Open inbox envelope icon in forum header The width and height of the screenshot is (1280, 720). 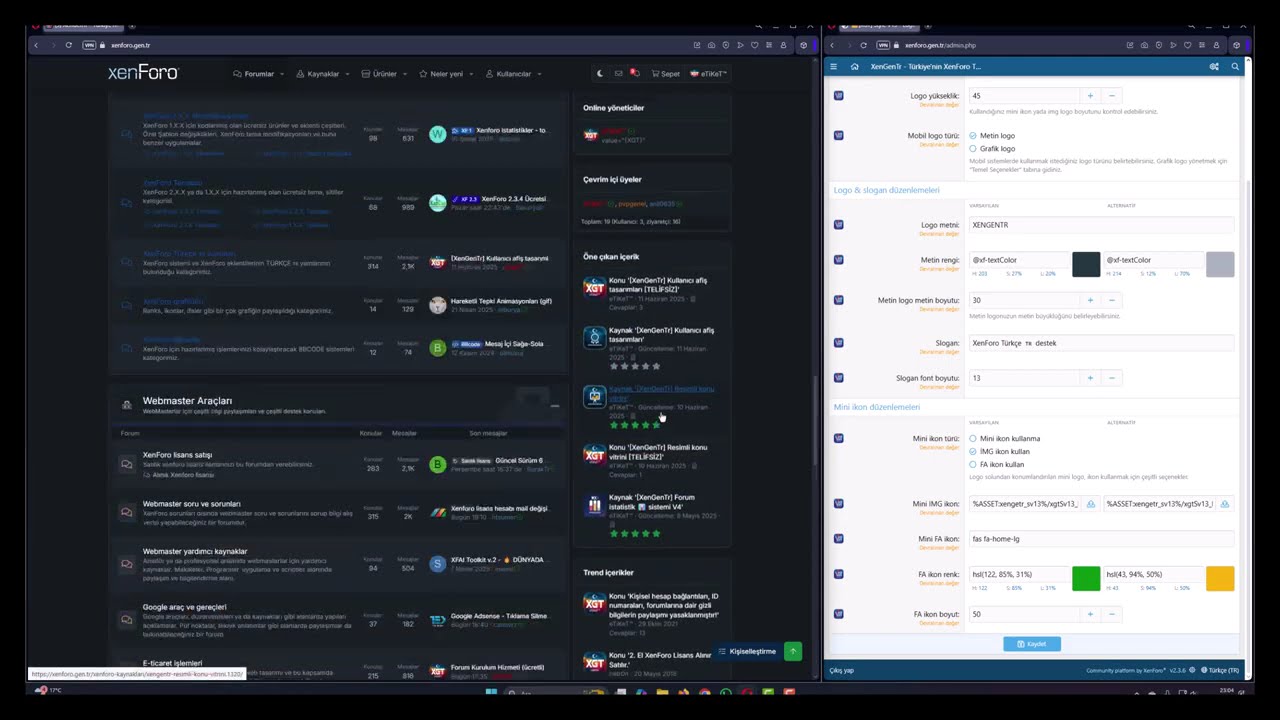618,73
